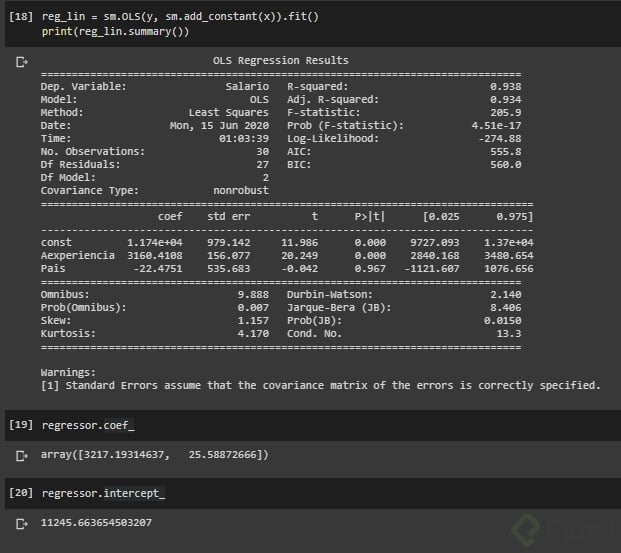Click the Pais coefficient row

280,268
